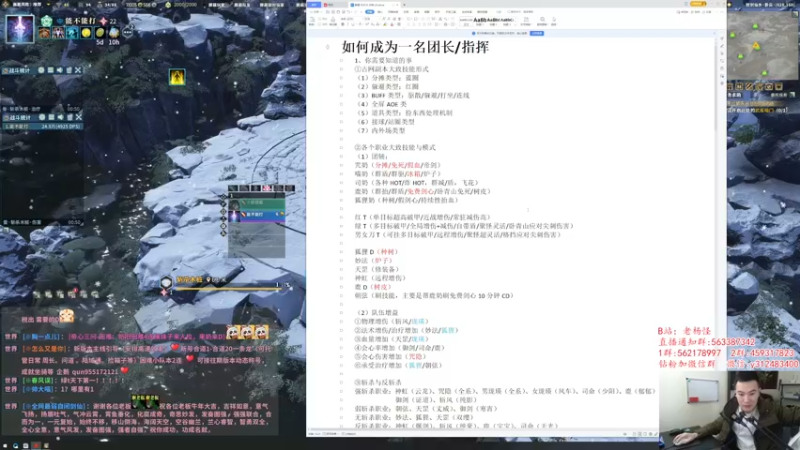Open 页面布局 ribbon tab in WPS

pos(393,12)
